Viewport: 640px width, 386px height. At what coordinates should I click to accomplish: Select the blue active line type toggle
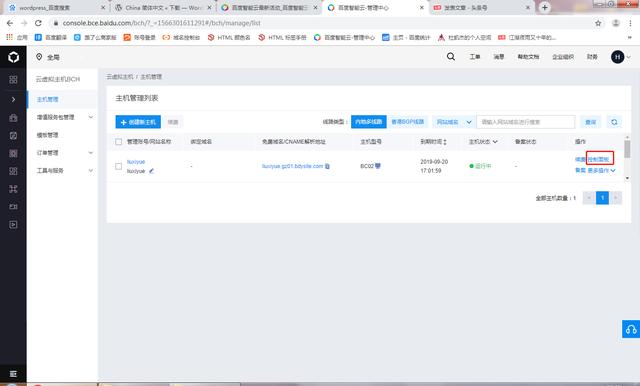369,122
